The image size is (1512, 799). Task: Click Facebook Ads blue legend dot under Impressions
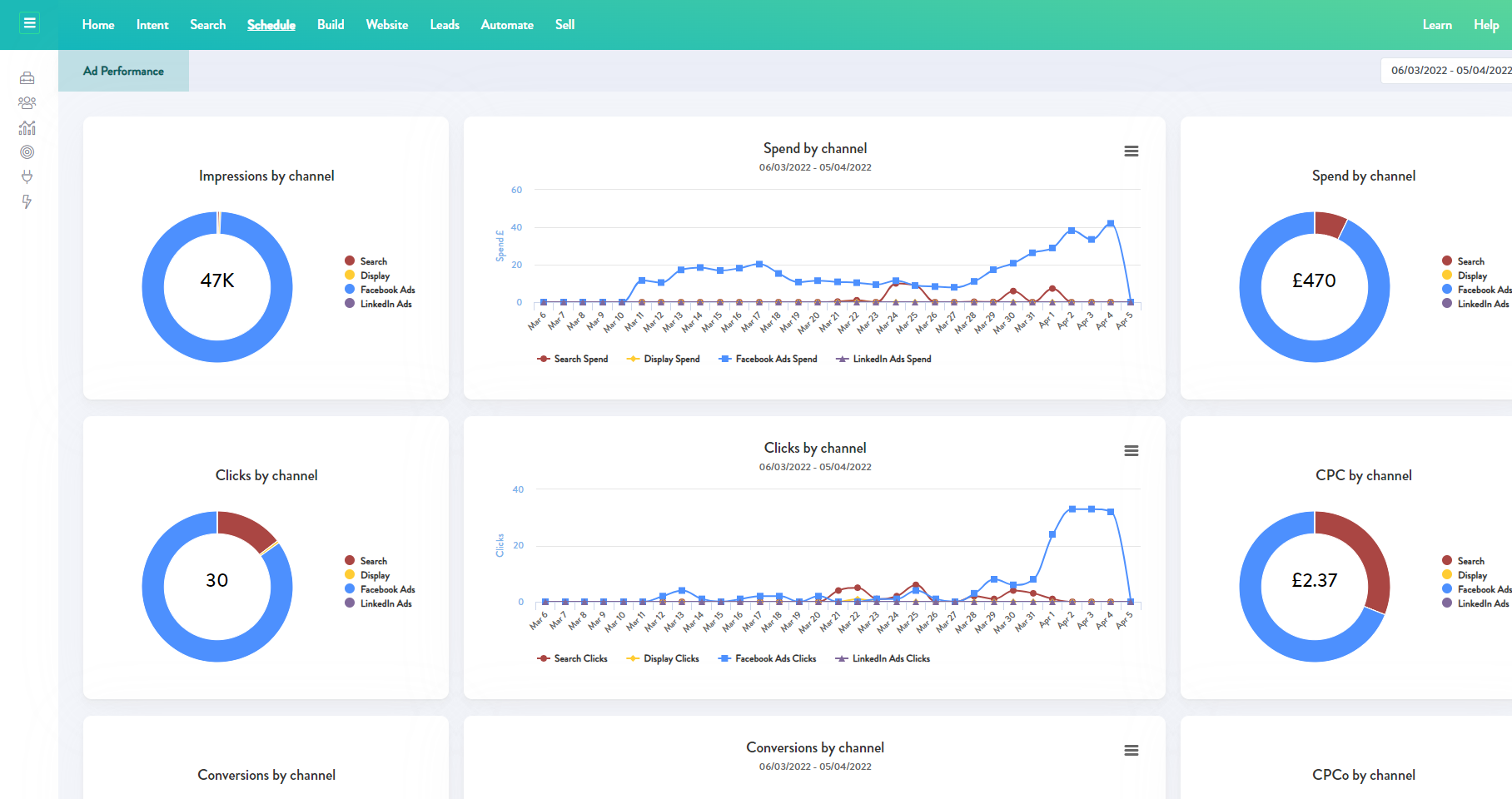pyautogui.click(x=351, y=290)
